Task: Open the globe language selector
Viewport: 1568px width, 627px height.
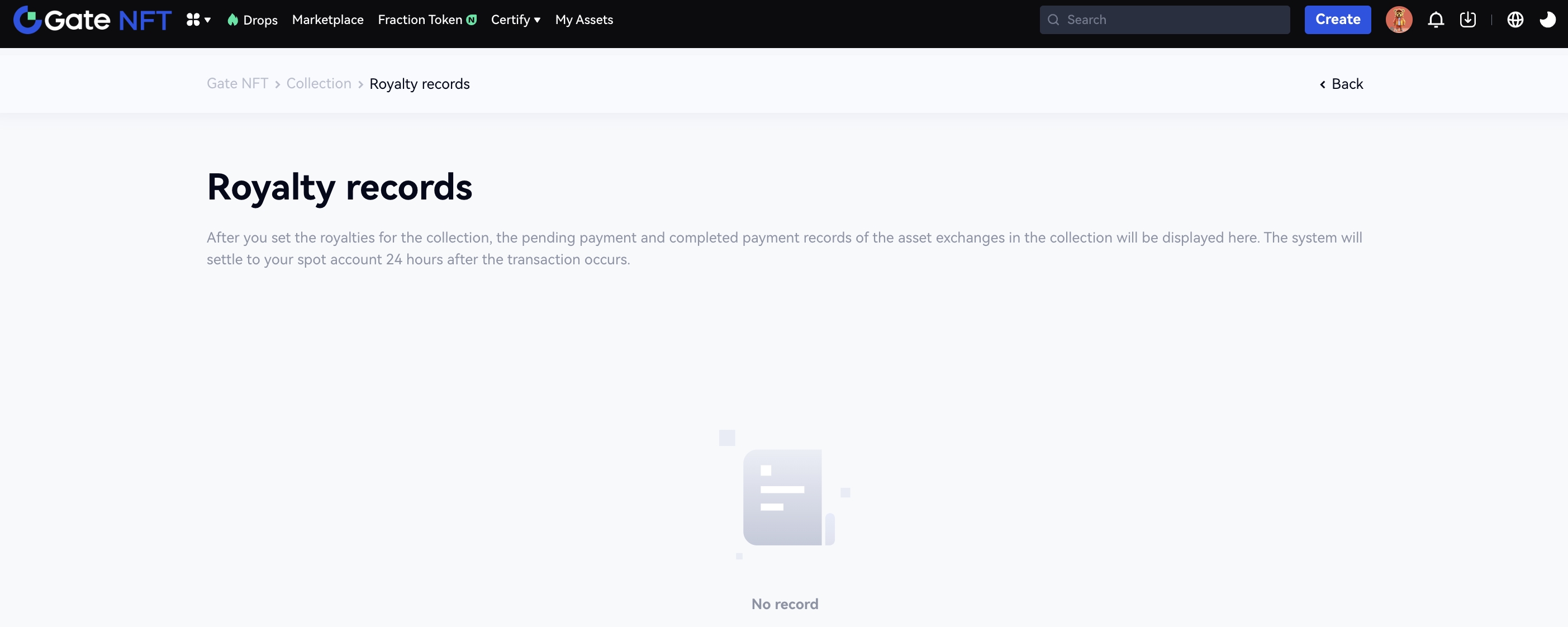Action: 1514,20
